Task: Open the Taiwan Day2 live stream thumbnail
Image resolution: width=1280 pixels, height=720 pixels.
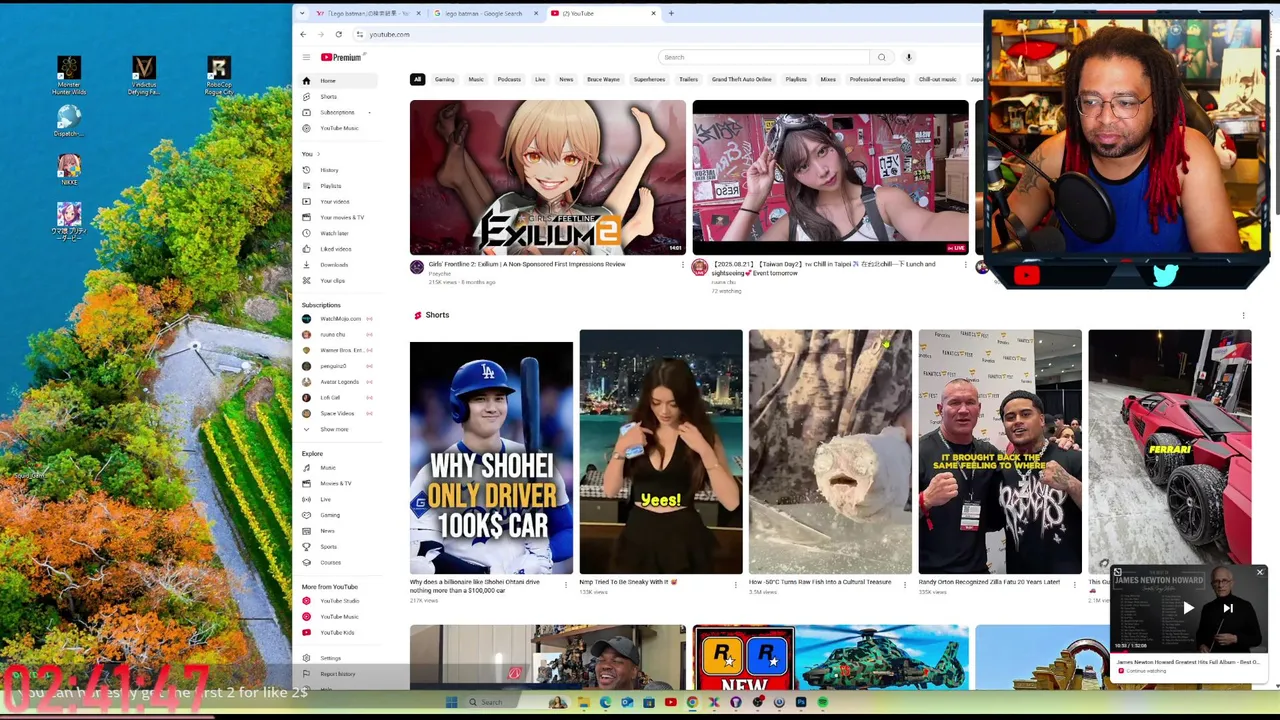Action: (x=830, y=177)
